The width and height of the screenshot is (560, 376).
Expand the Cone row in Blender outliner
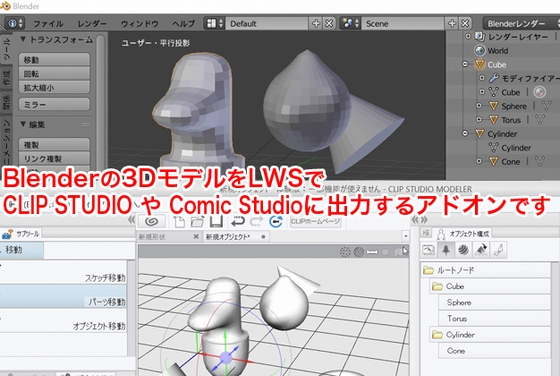(479, 161)
